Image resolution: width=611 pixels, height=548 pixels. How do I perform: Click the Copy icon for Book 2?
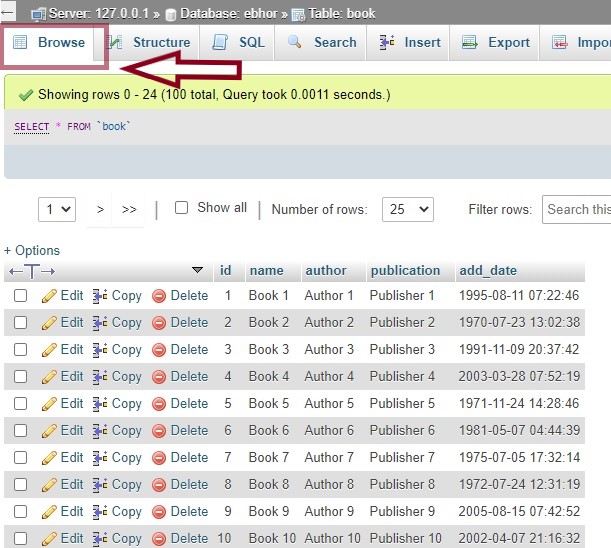coord(100,323)
